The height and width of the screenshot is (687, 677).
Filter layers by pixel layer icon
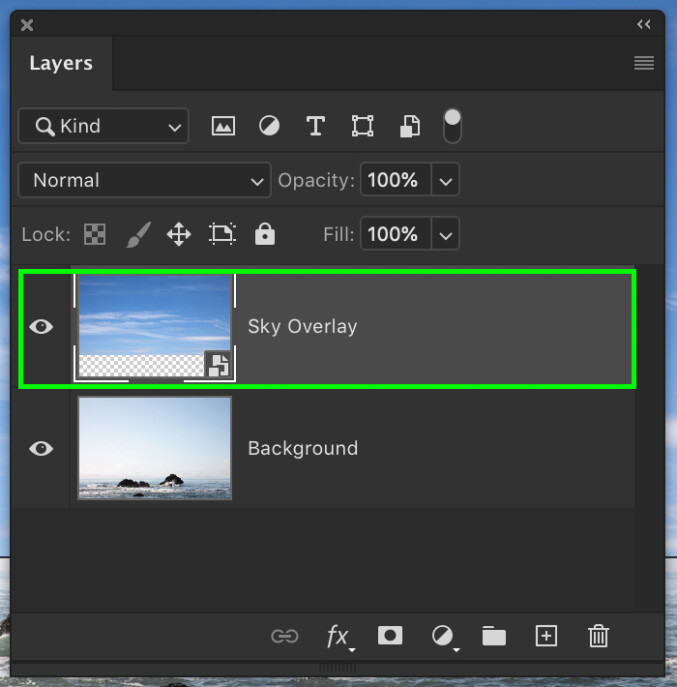click(x=223, y=126)
